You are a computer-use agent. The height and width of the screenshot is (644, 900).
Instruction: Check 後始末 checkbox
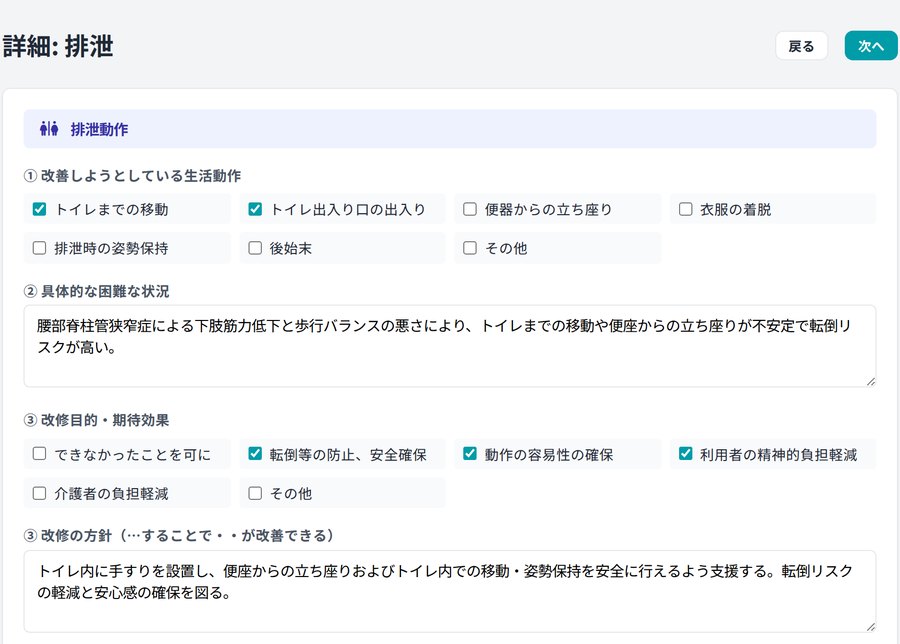[255, 248]
